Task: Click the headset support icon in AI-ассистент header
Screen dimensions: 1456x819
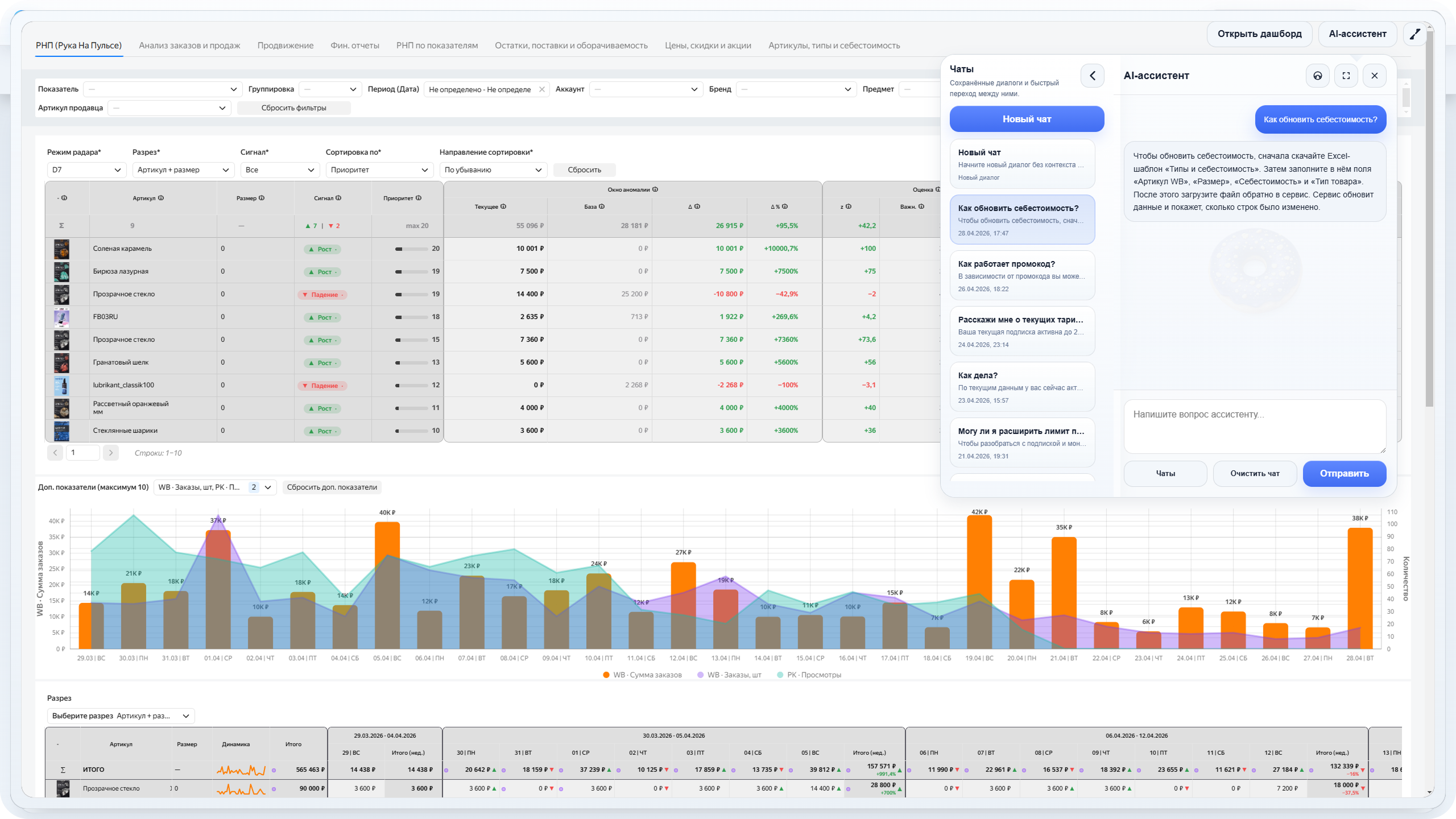Action: tap(1317, 76)
